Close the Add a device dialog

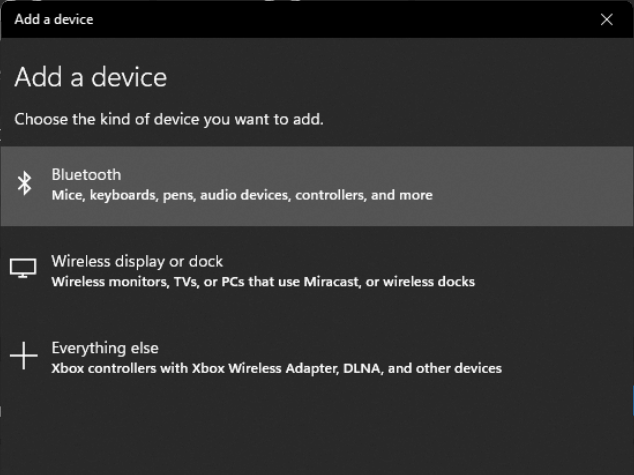click(607, 19)
